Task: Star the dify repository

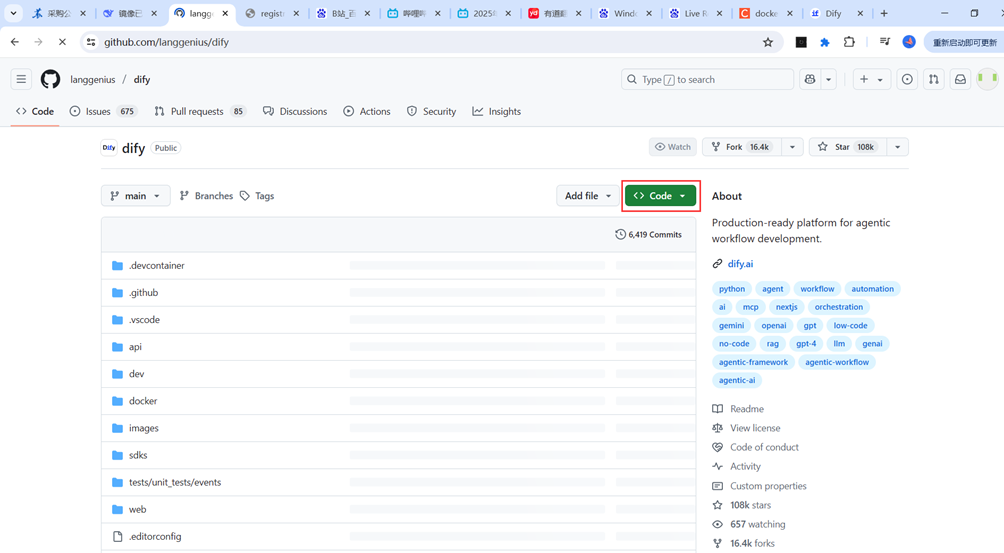Action: pos(848,147)
